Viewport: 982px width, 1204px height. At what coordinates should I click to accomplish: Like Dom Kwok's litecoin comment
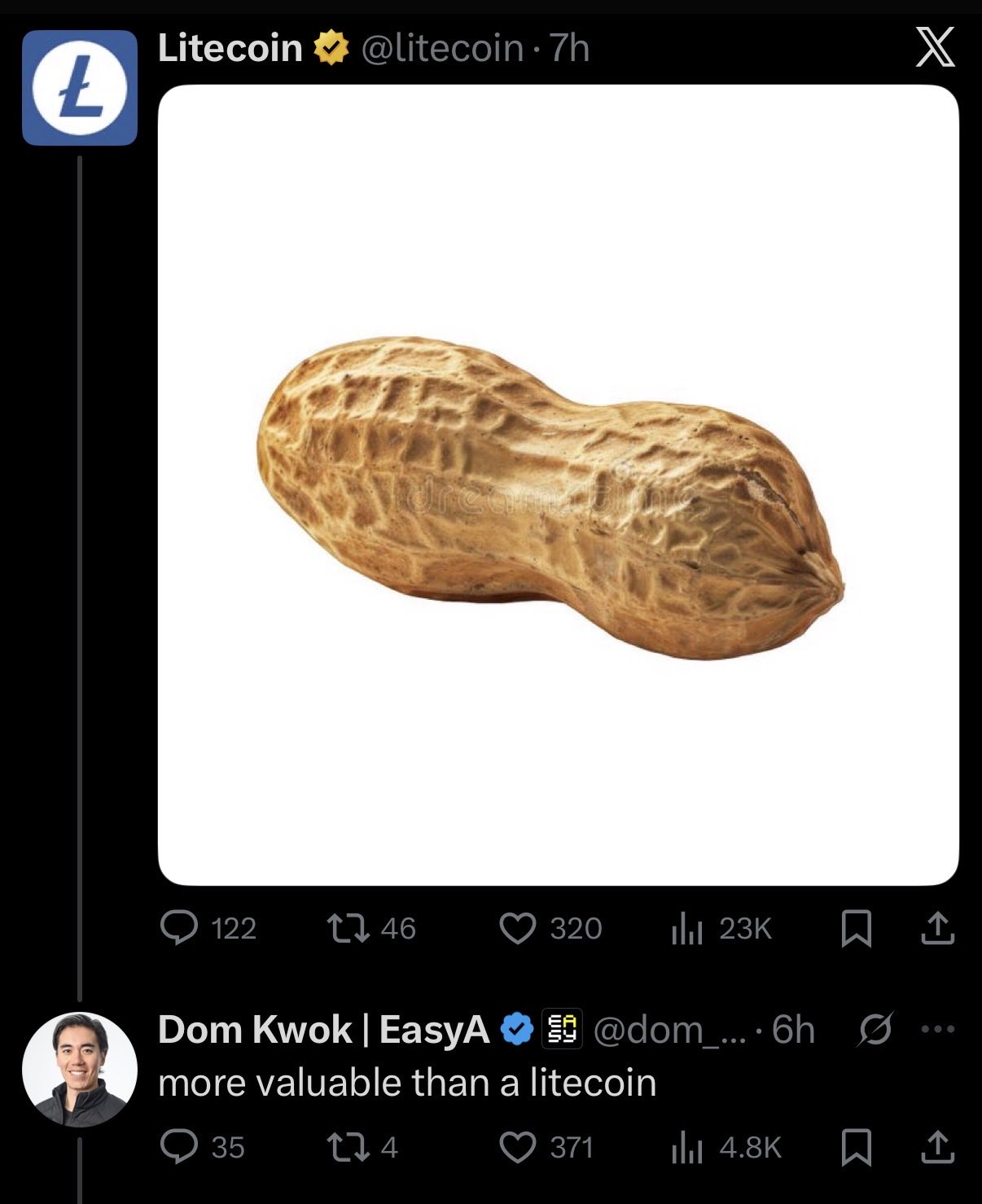(518, 1147)
